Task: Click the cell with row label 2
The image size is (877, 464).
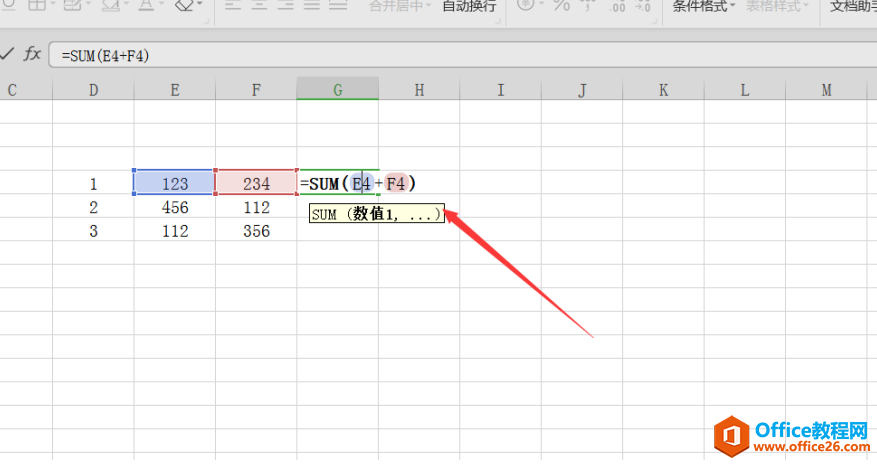Action: click(x=93, y=207)
